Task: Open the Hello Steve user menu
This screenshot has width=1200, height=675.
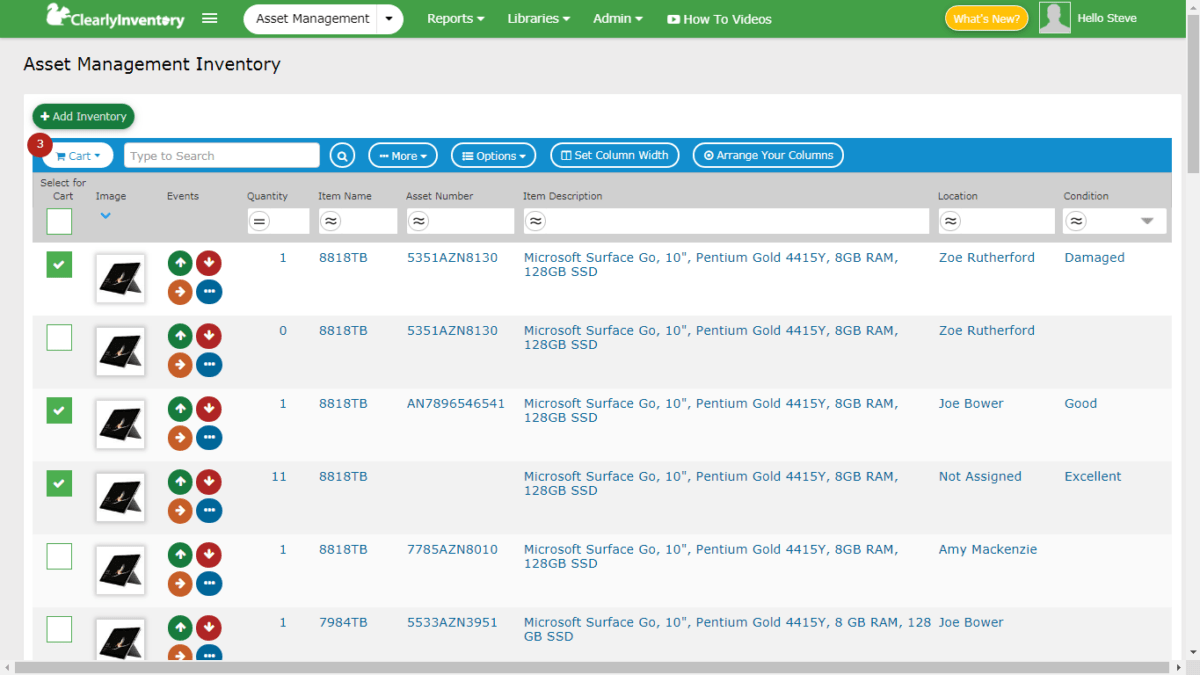Action: [x=1107, y=18]
